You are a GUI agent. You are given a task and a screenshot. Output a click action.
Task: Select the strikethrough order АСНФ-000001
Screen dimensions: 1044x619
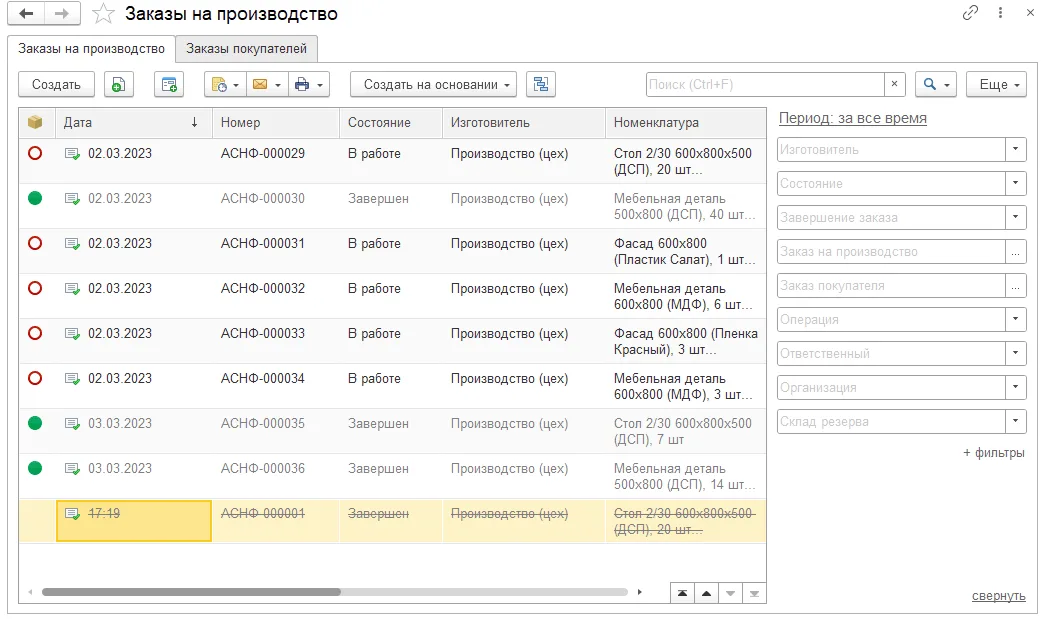tap(392, 521)
